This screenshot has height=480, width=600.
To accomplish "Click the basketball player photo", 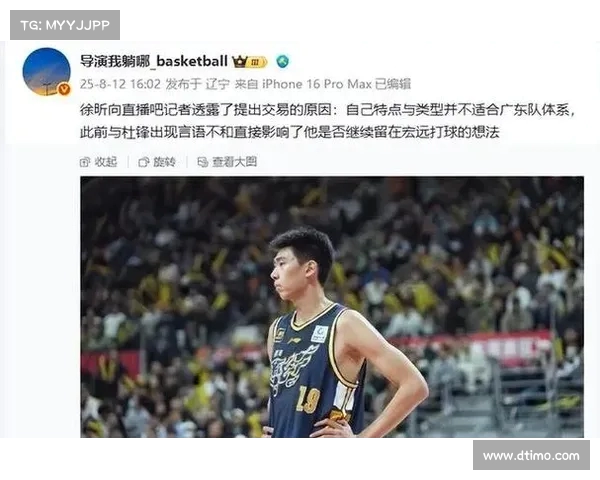I will pos(332,307).
